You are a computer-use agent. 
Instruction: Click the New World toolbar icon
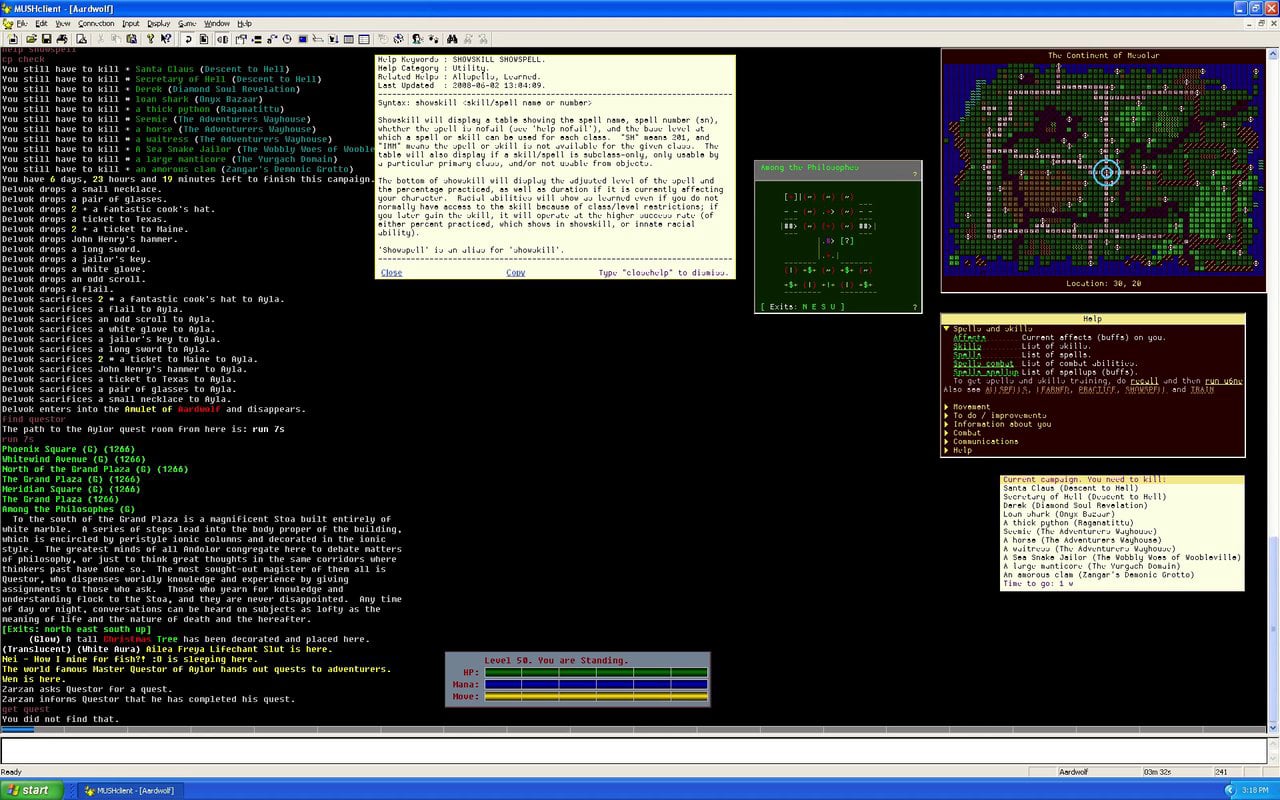point(13,39)
